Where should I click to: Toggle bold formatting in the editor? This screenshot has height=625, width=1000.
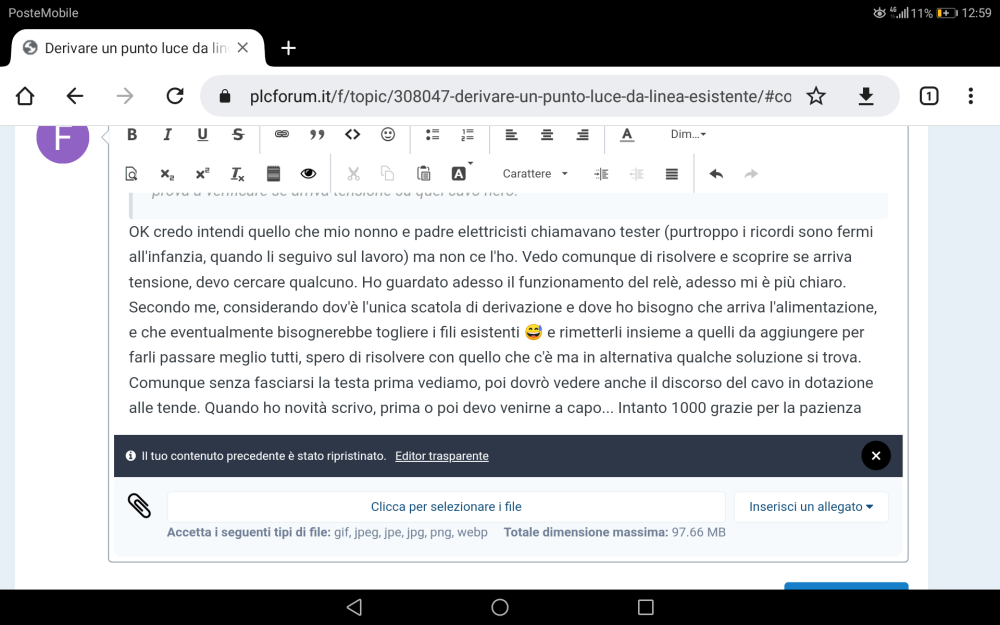coord(131,134)
